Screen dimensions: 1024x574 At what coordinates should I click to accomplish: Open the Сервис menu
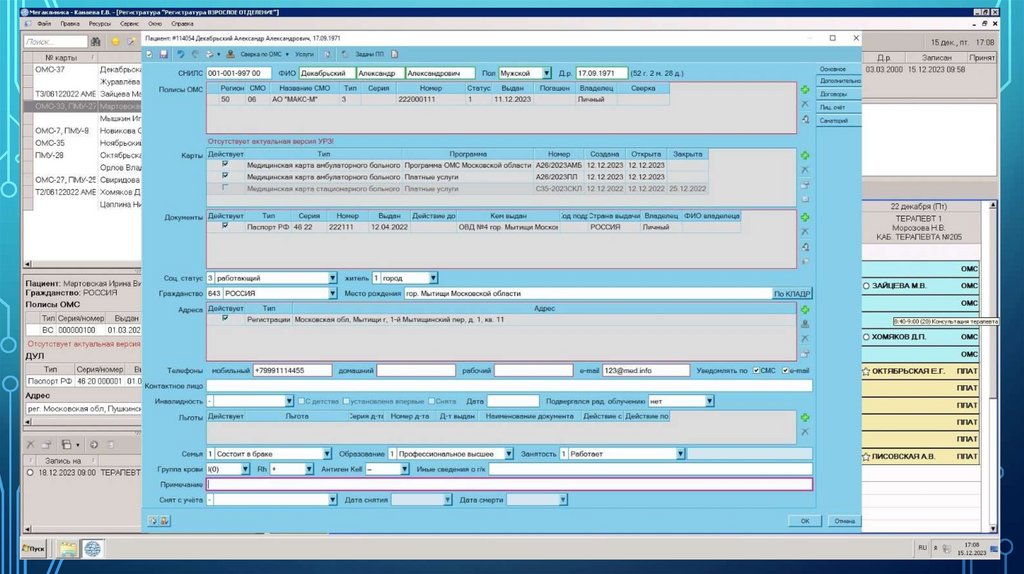128,21
